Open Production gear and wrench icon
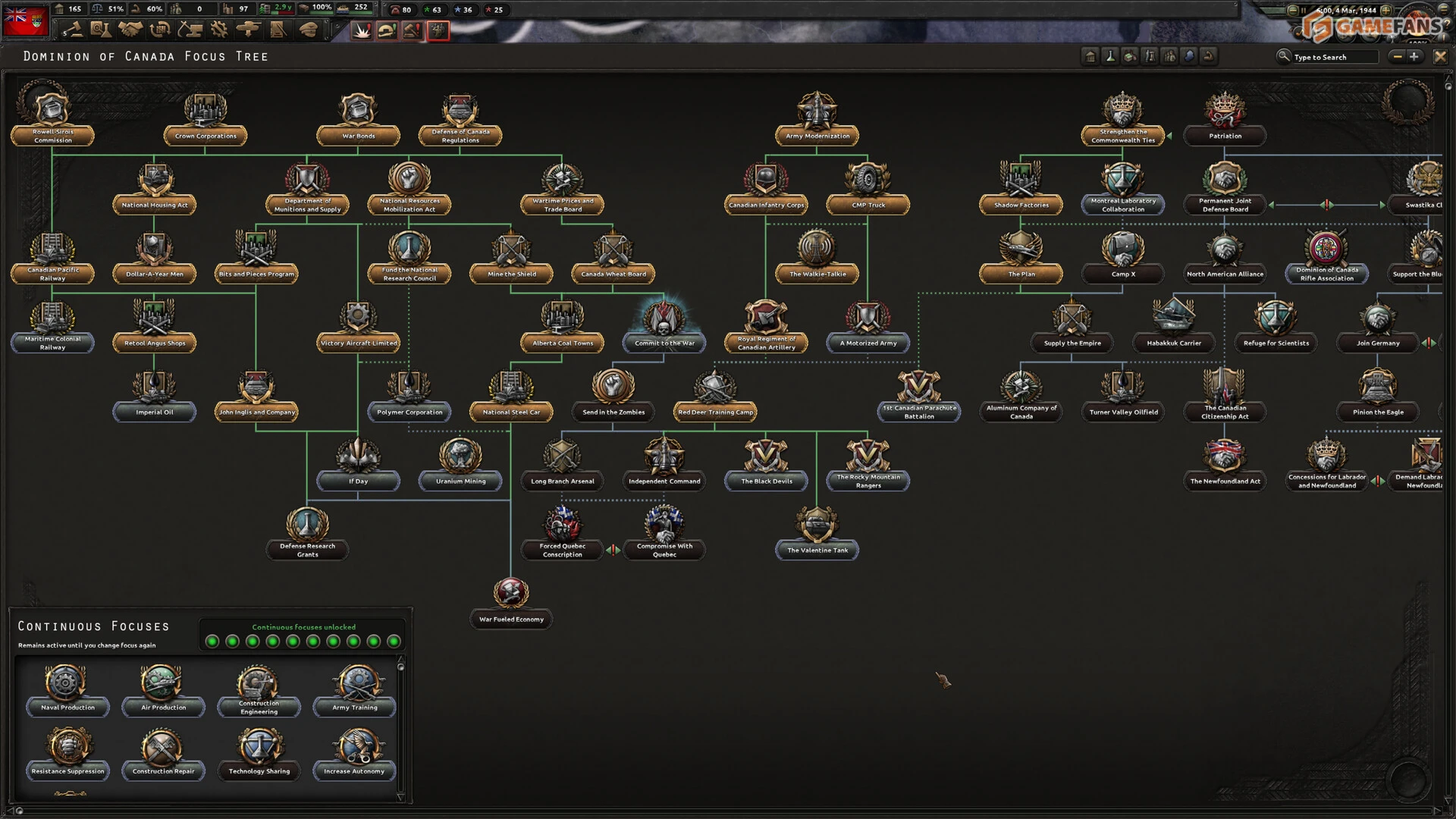This screenshot has height=819, width=1456. 219,30
